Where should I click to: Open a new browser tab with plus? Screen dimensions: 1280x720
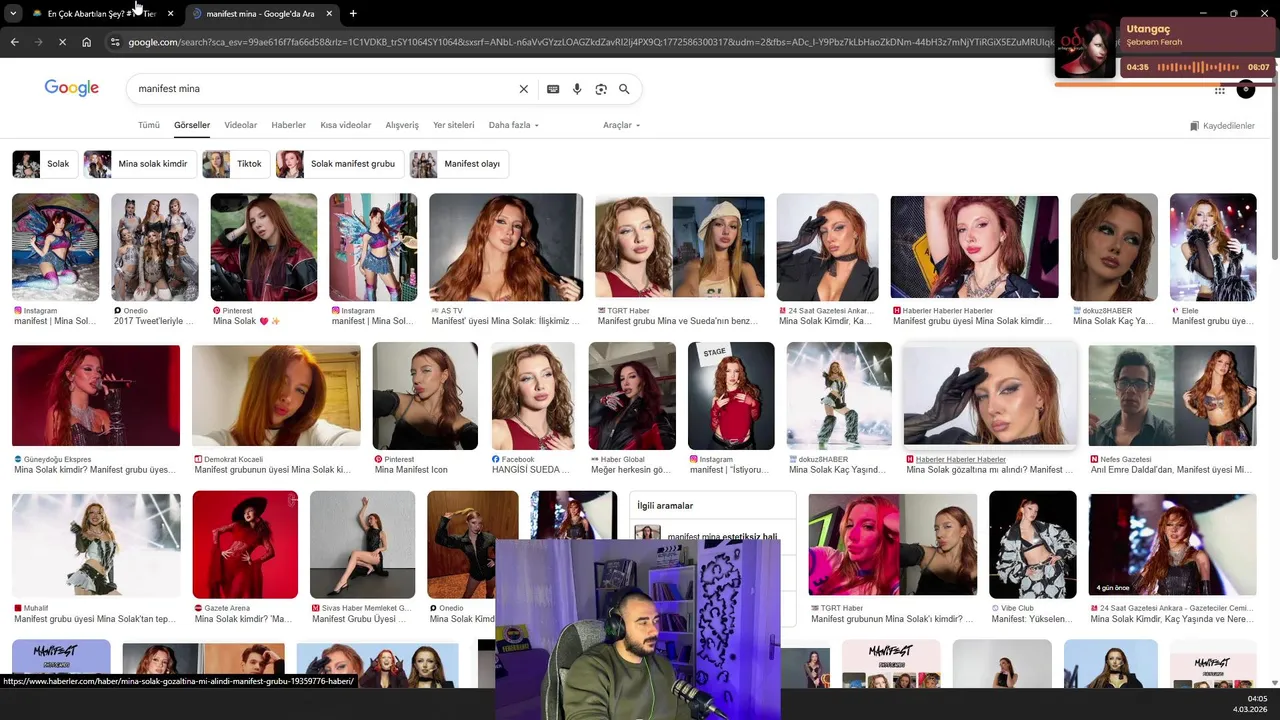(x=353, y=13)
